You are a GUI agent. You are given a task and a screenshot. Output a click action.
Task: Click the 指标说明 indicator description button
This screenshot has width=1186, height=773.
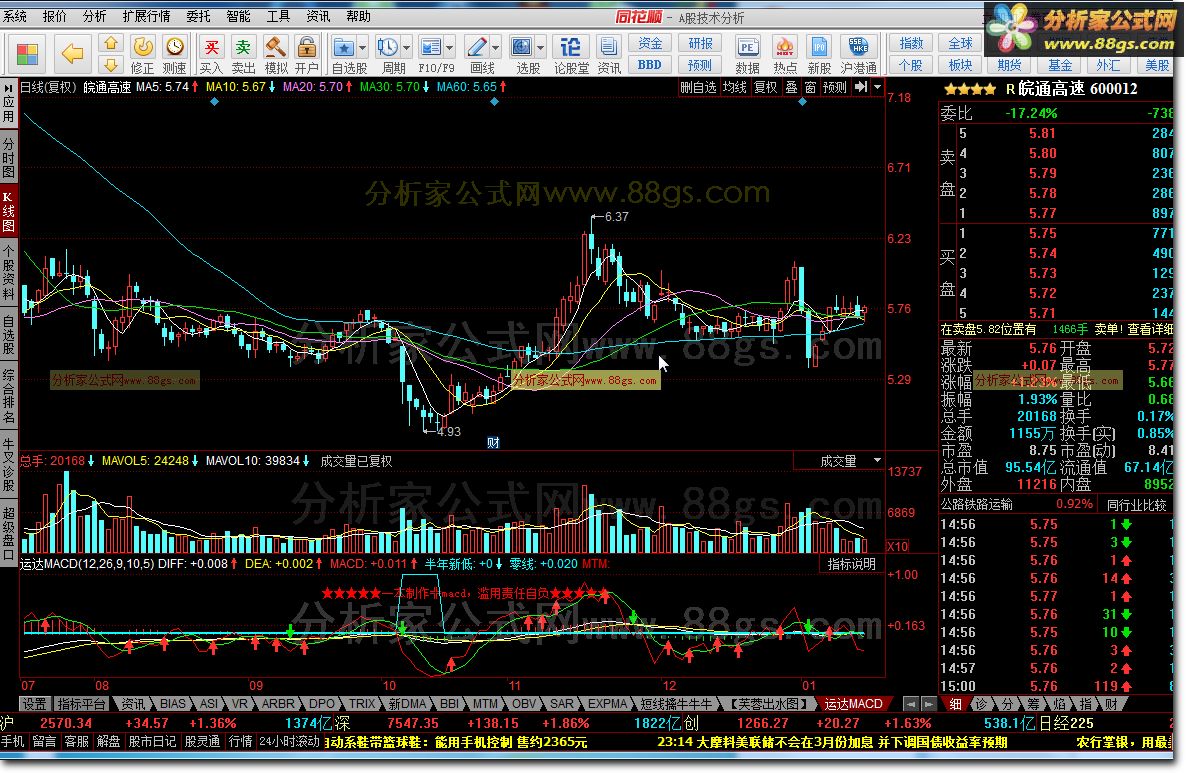click(851, 564)
